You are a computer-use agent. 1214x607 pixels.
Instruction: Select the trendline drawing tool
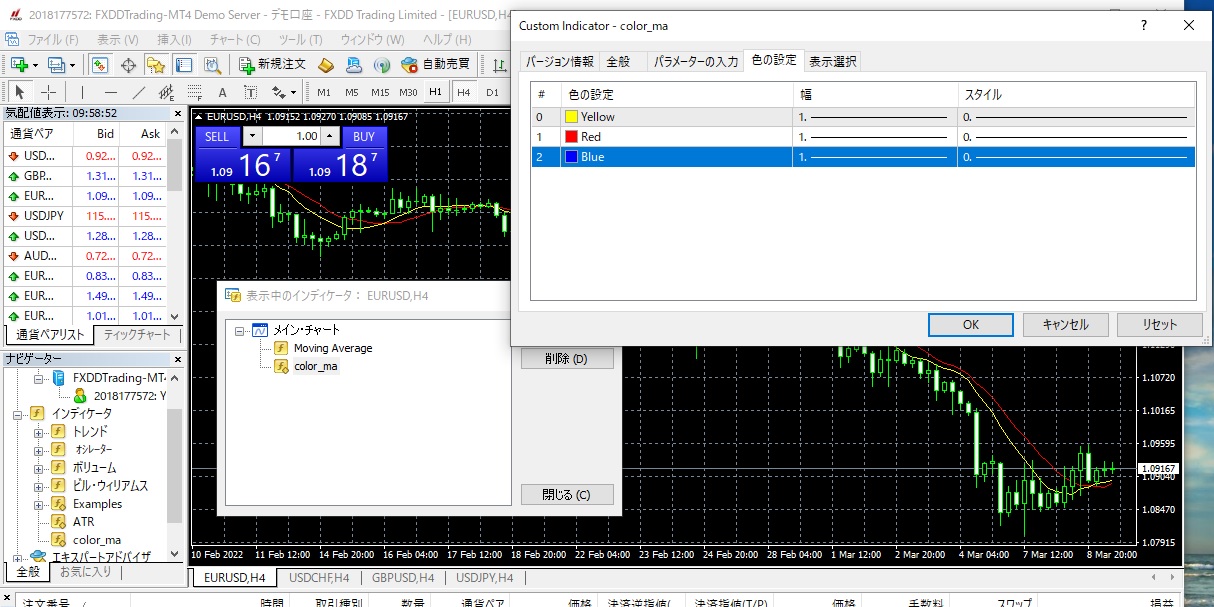(139, 92)
